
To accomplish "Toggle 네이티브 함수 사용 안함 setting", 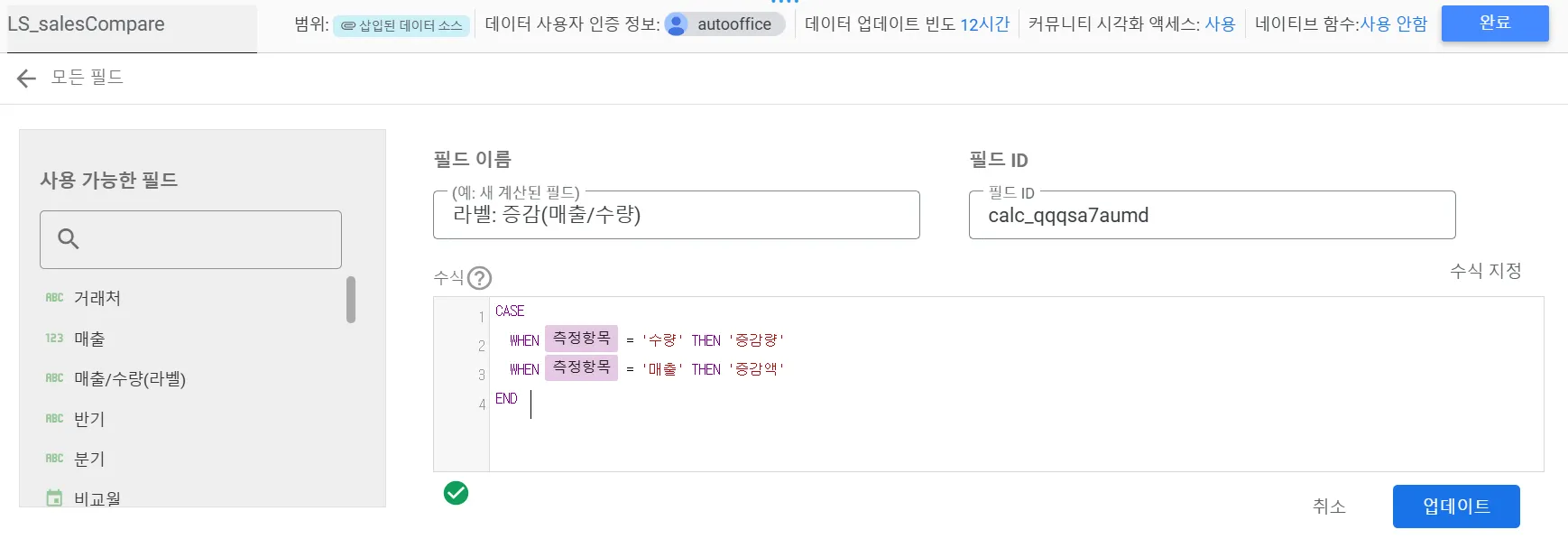I will [x=1393, y=24].
